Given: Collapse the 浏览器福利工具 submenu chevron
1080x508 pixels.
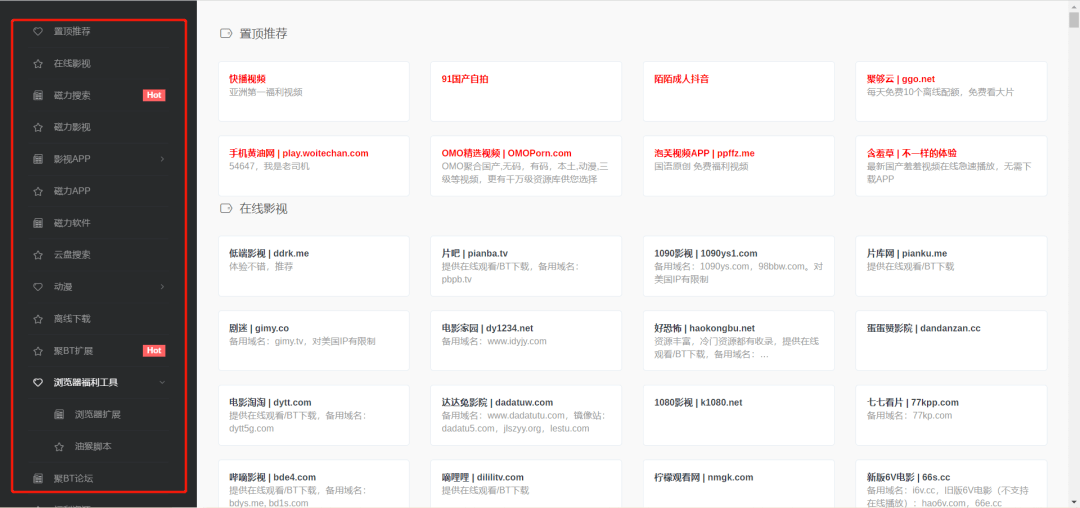Looking at the screenshot, I should [x=162, y=382].
